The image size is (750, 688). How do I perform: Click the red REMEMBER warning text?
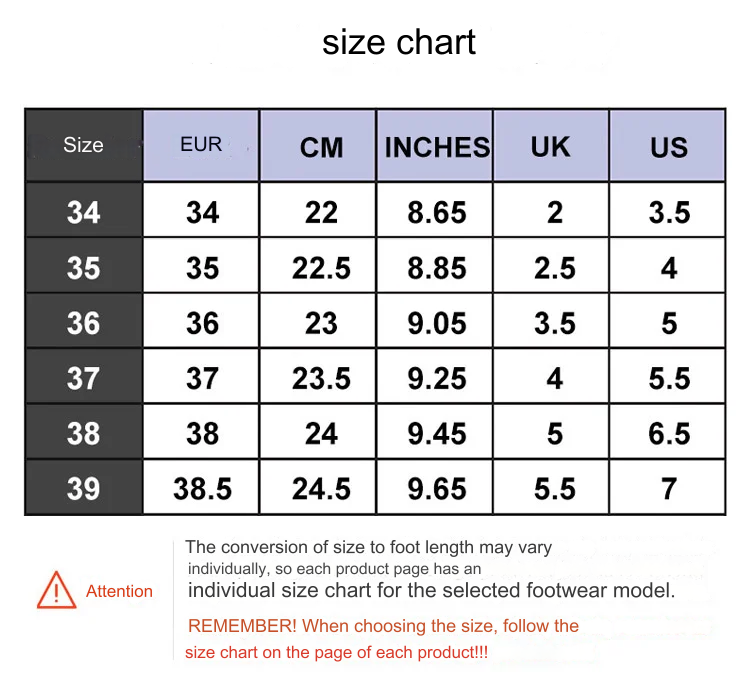pyautogui.click(x=383, y=627)
